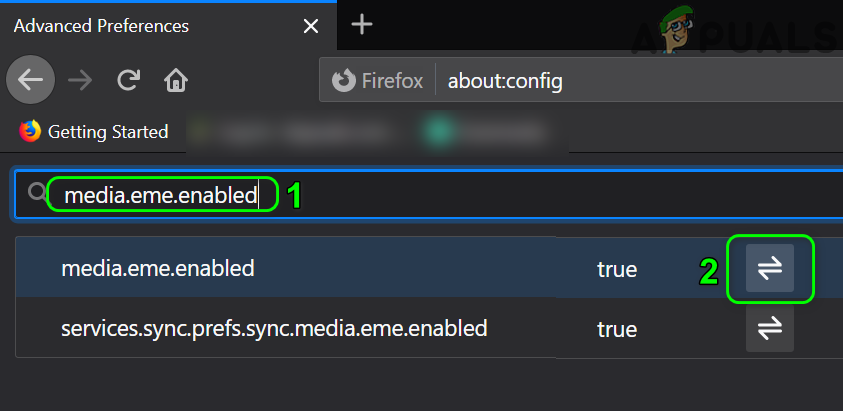This screenshot has width=843, height=411.
Task: Open a new tab with plus button
Action: tap(362, 25)
